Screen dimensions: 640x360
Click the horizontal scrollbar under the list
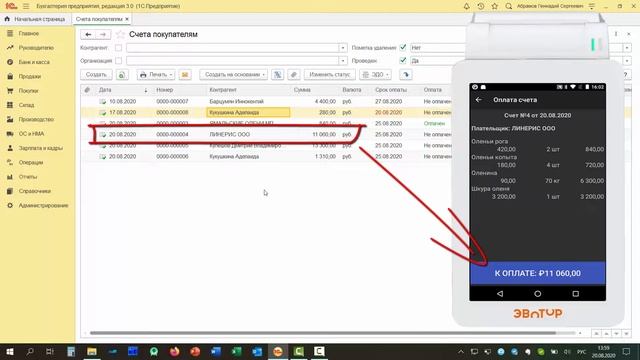click(322, 333)
